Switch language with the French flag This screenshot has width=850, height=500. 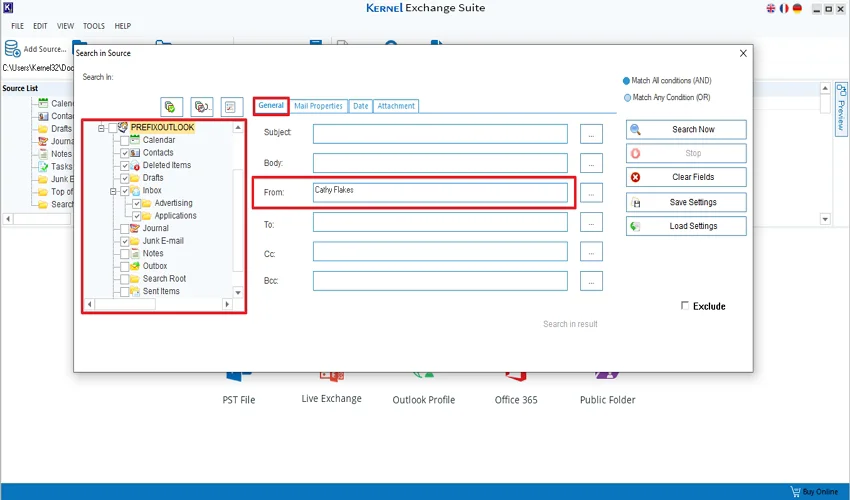click(784, 8)
